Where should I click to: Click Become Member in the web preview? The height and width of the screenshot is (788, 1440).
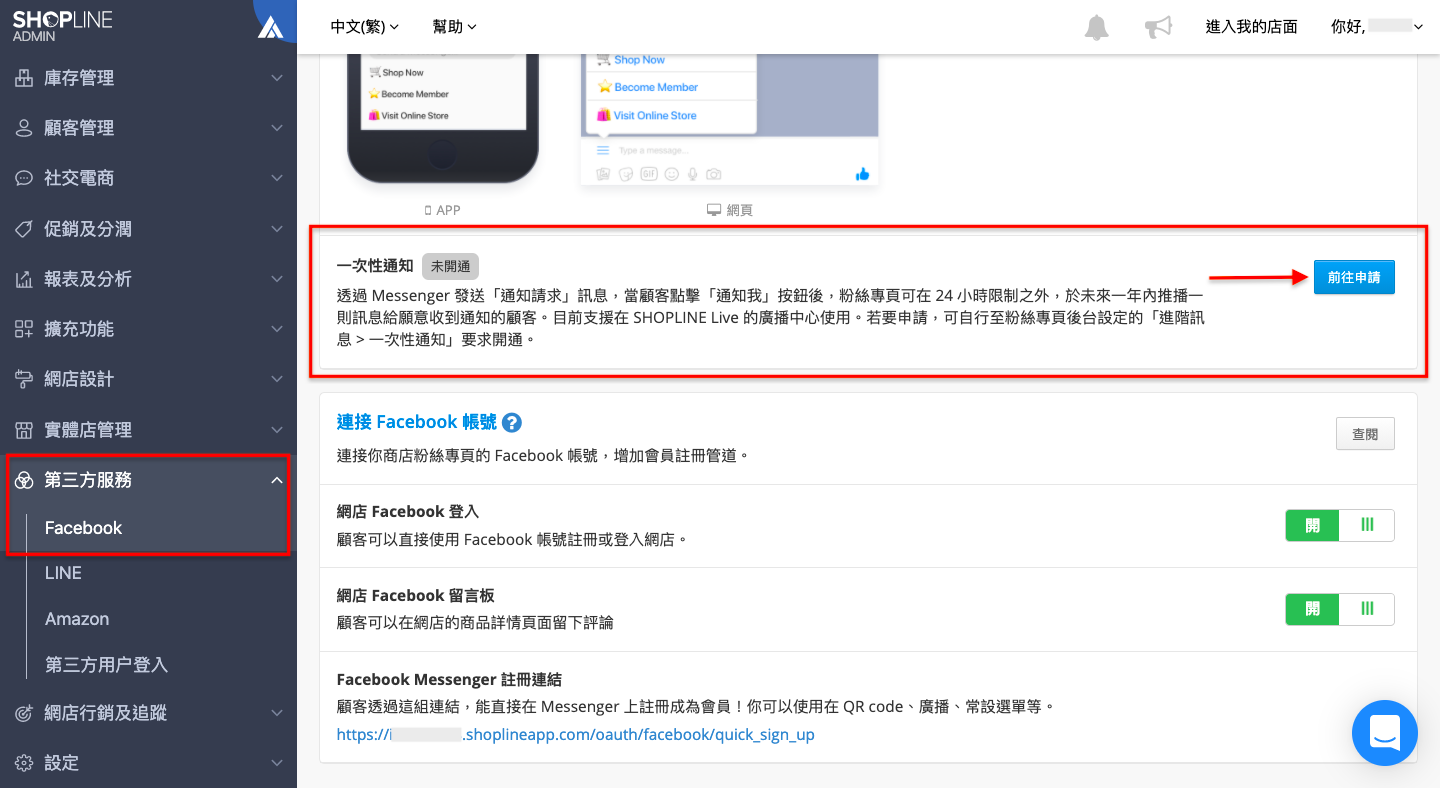click(x=656, y=87)
